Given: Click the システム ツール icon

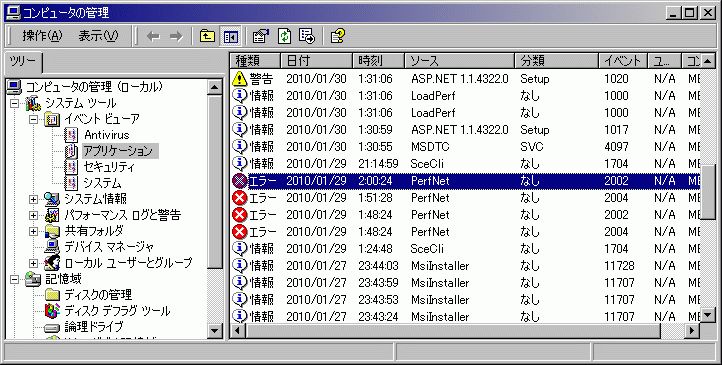Looking at the screenshot, I should point(33,103).
